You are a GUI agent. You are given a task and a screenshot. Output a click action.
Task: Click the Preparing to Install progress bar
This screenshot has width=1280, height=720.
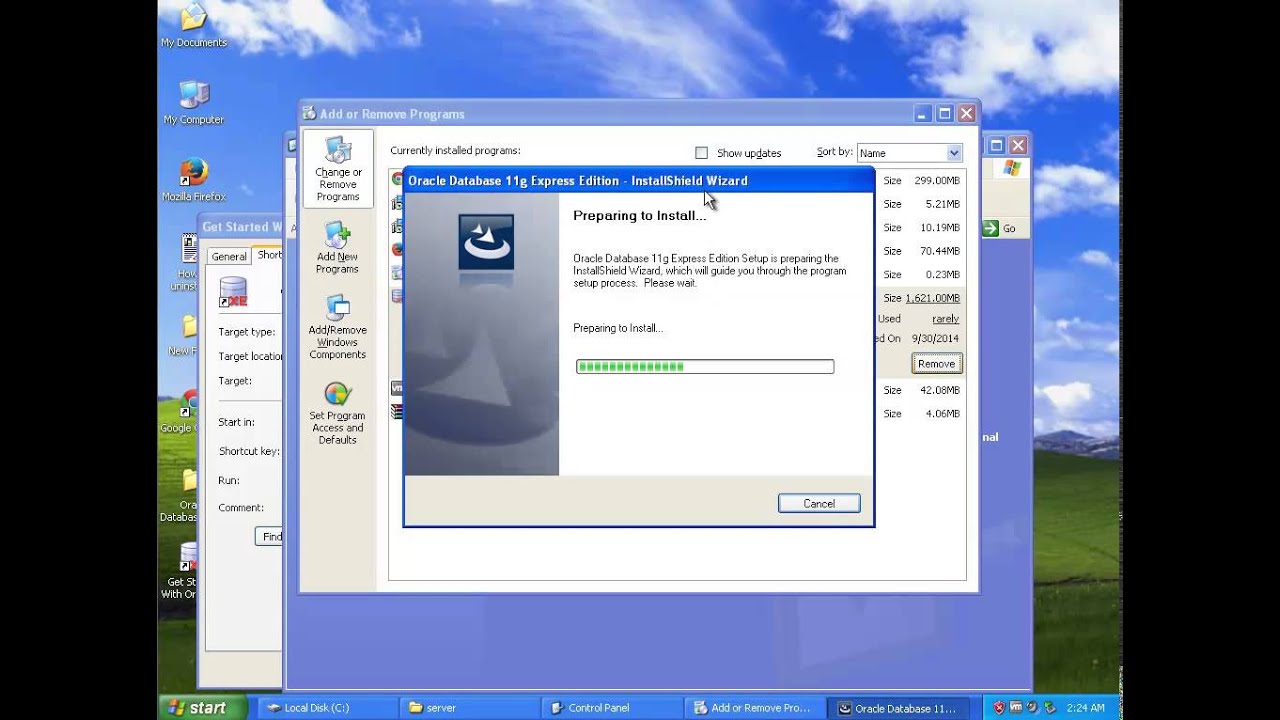[x=705, y=367]
